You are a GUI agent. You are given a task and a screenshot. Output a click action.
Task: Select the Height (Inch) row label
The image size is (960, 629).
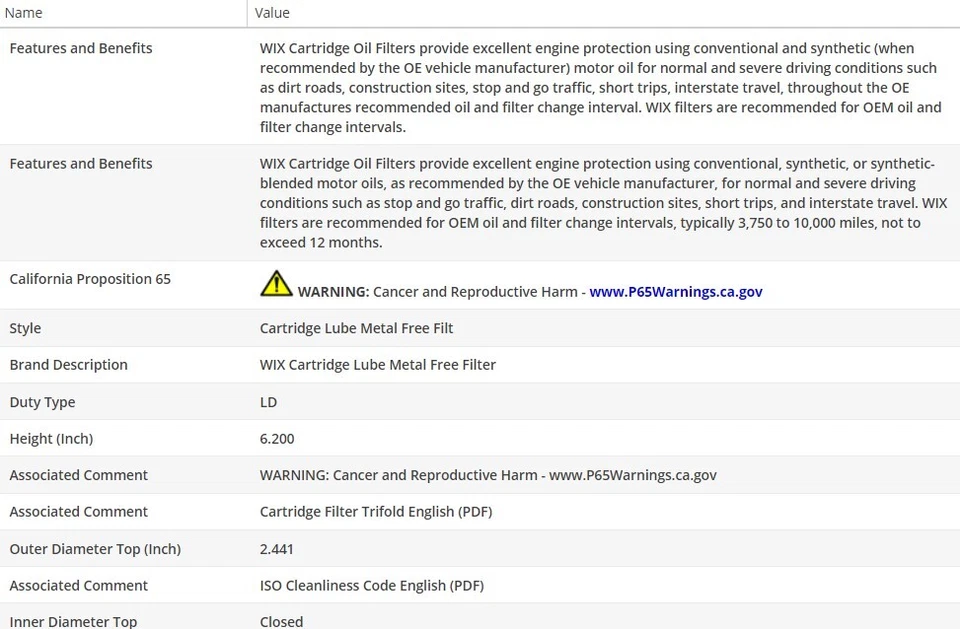coord(51,439)
